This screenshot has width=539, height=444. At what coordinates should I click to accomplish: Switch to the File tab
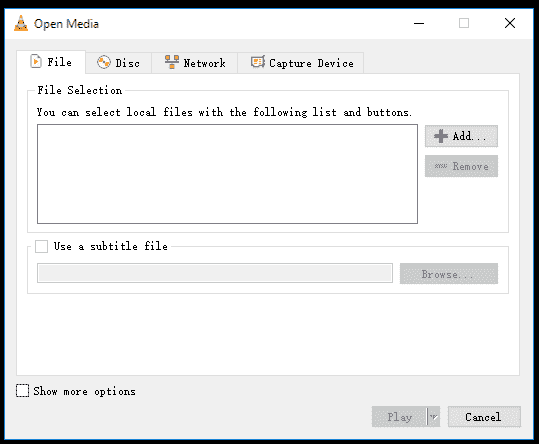[51, 62]
